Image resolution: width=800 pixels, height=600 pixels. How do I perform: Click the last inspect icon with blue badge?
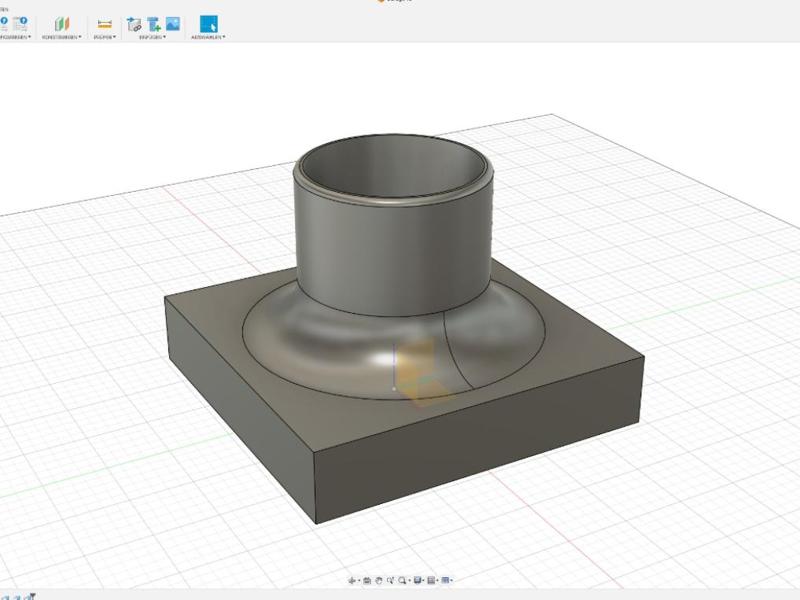[20, 23]
